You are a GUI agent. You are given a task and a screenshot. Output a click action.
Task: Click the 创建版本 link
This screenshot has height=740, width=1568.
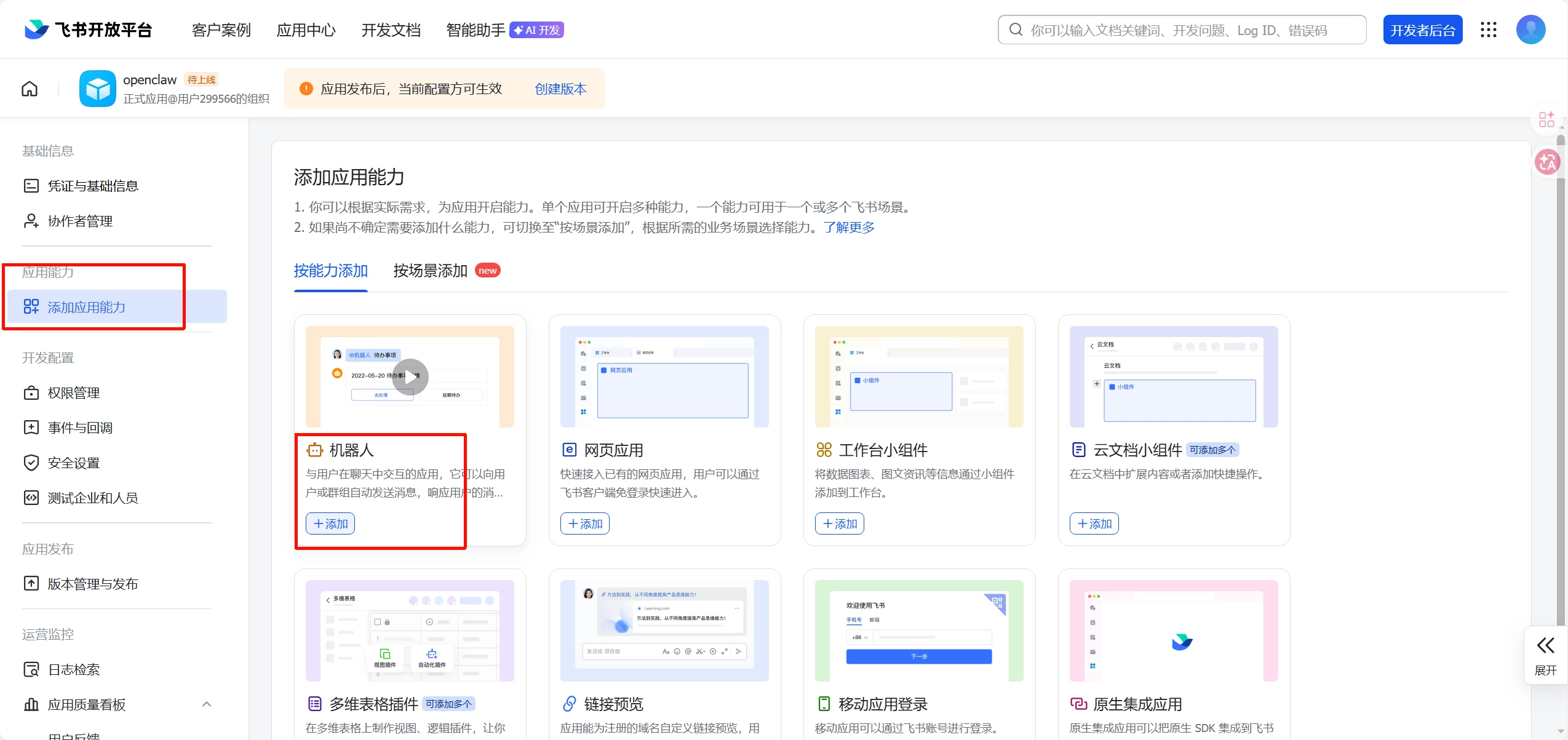click(x=560, y=89)
